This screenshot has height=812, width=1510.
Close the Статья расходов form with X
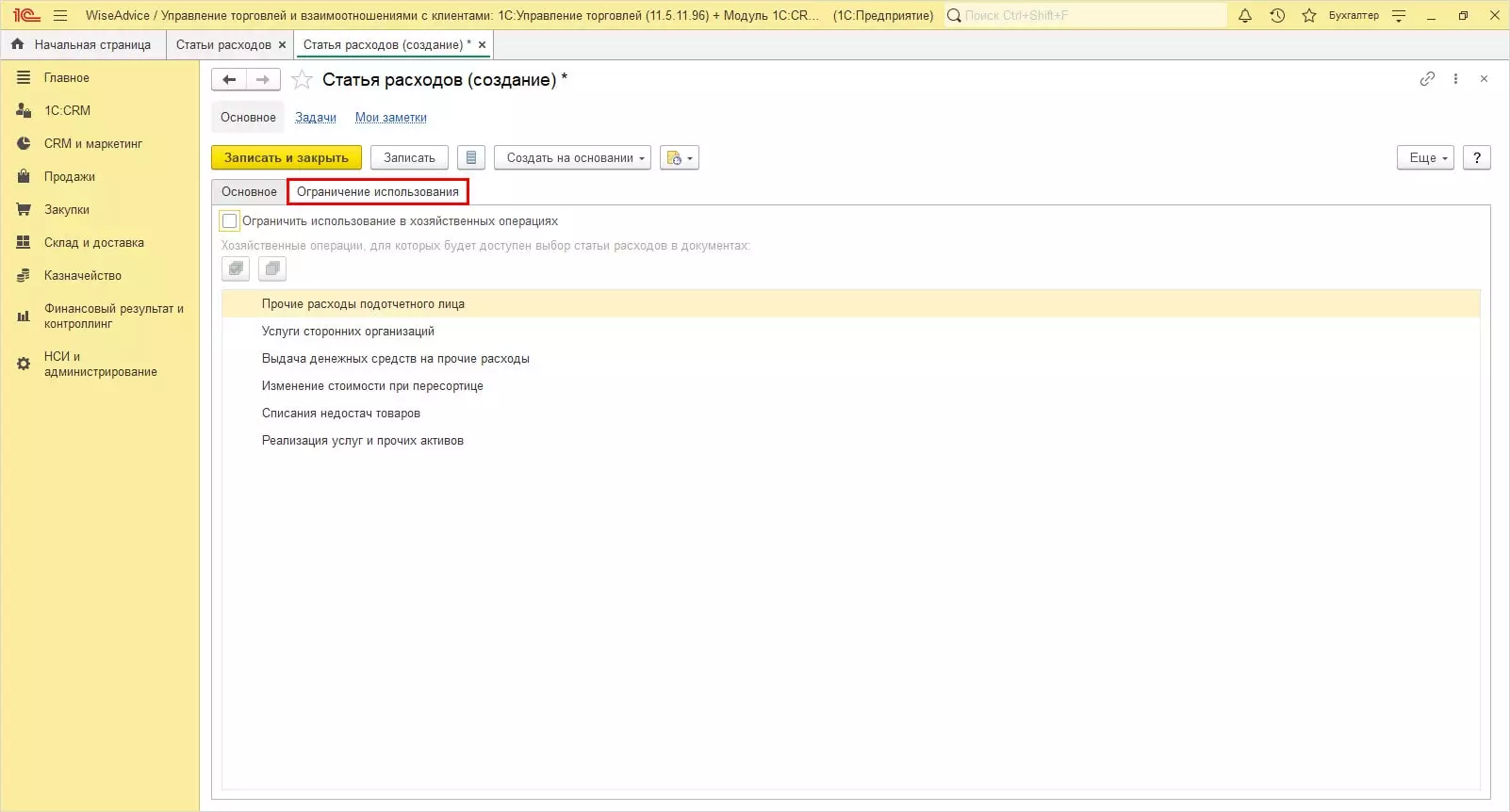point(1484,79)
